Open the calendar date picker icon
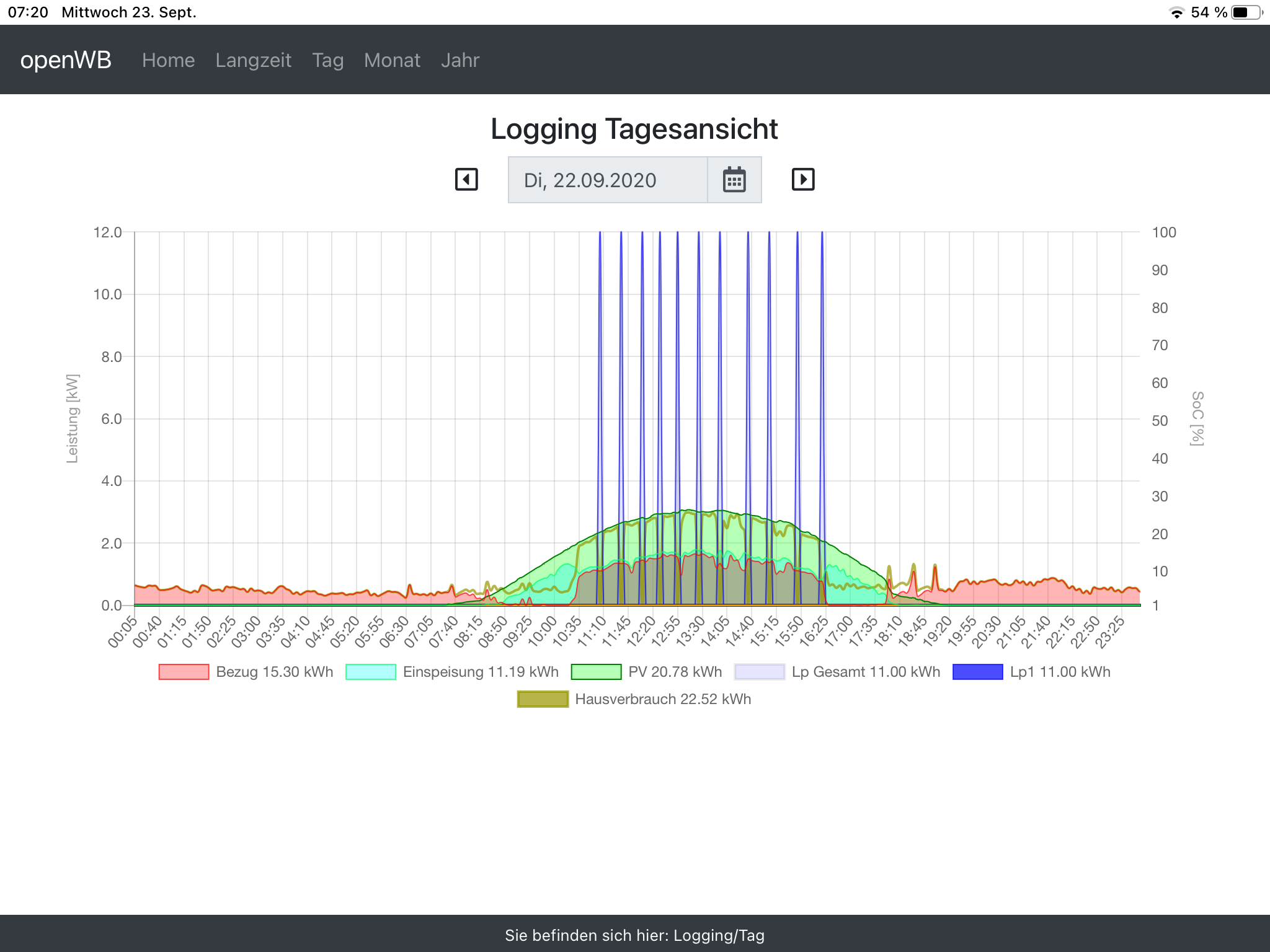 [x=734, y=180]
